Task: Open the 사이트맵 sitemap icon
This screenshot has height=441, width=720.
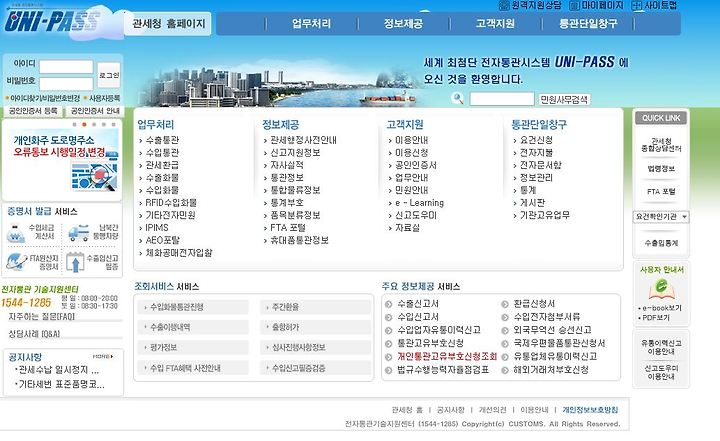Action: pos(637,6)
